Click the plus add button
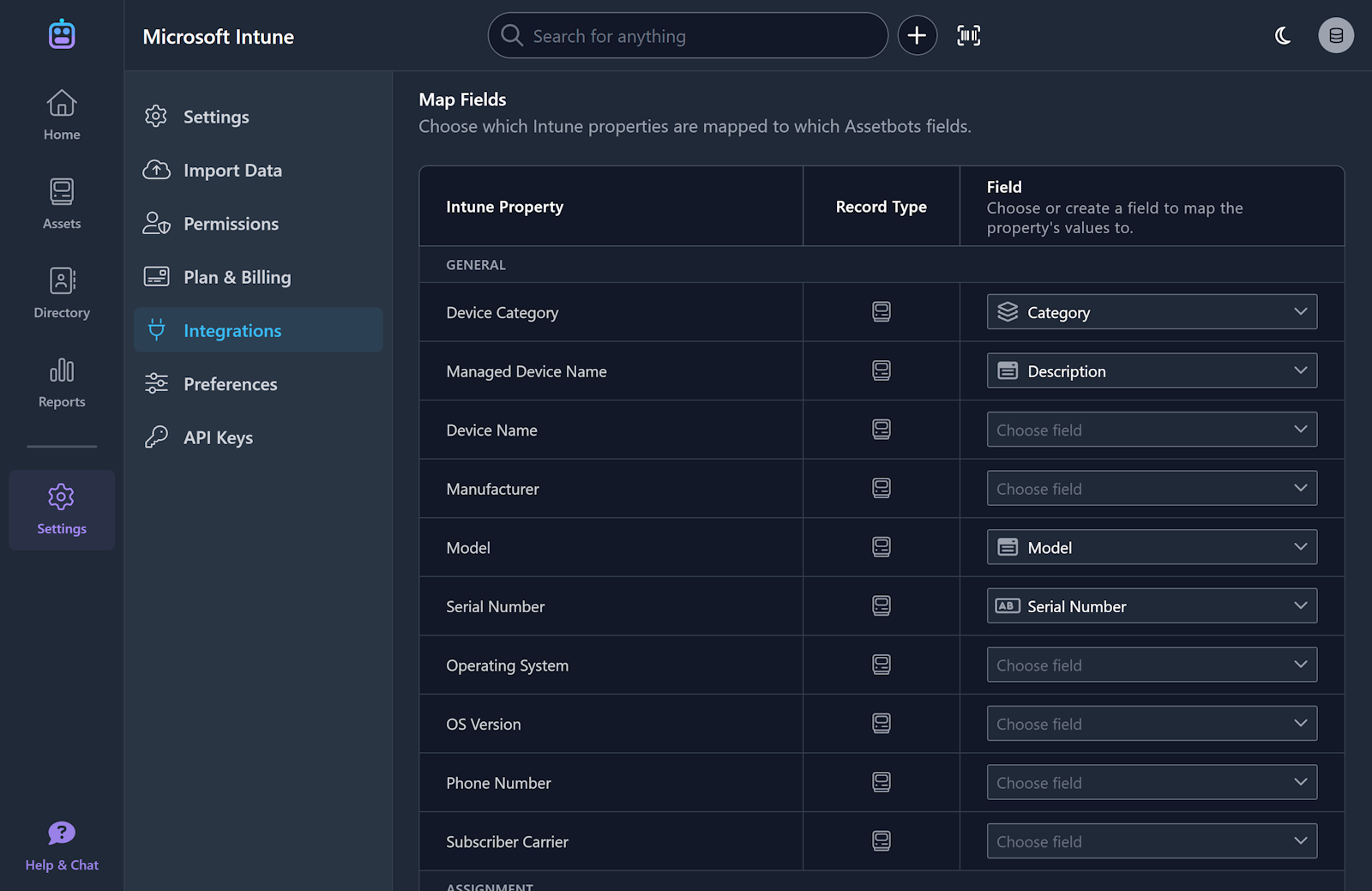This screenshot has height=891, width=1372. click(x=918, y=35)
